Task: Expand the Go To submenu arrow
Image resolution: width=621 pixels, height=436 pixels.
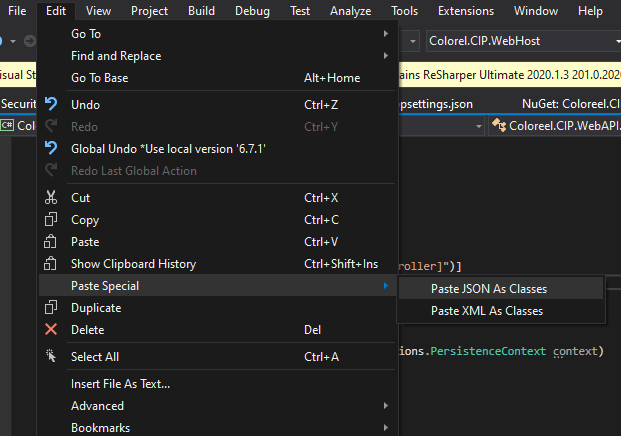Action: 386,34
